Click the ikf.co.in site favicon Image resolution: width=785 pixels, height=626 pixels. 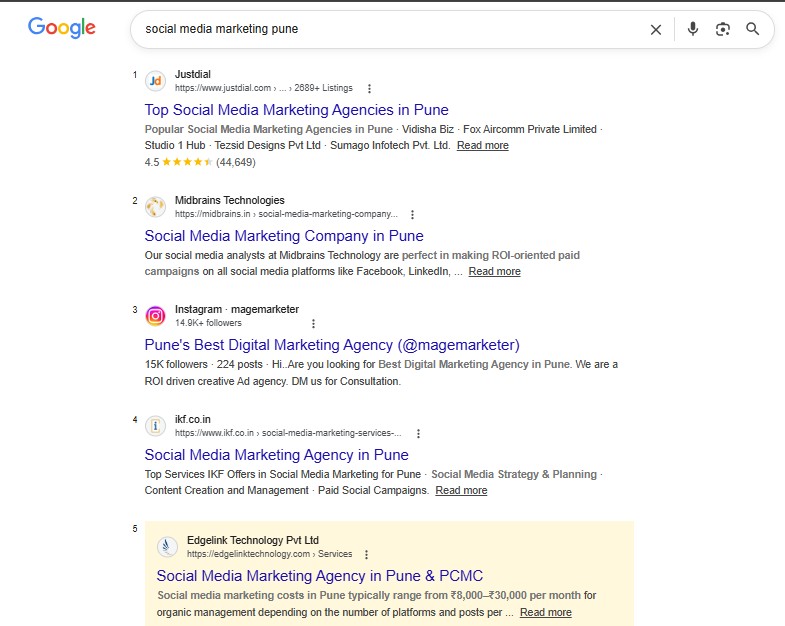click(x=155, y=426)
